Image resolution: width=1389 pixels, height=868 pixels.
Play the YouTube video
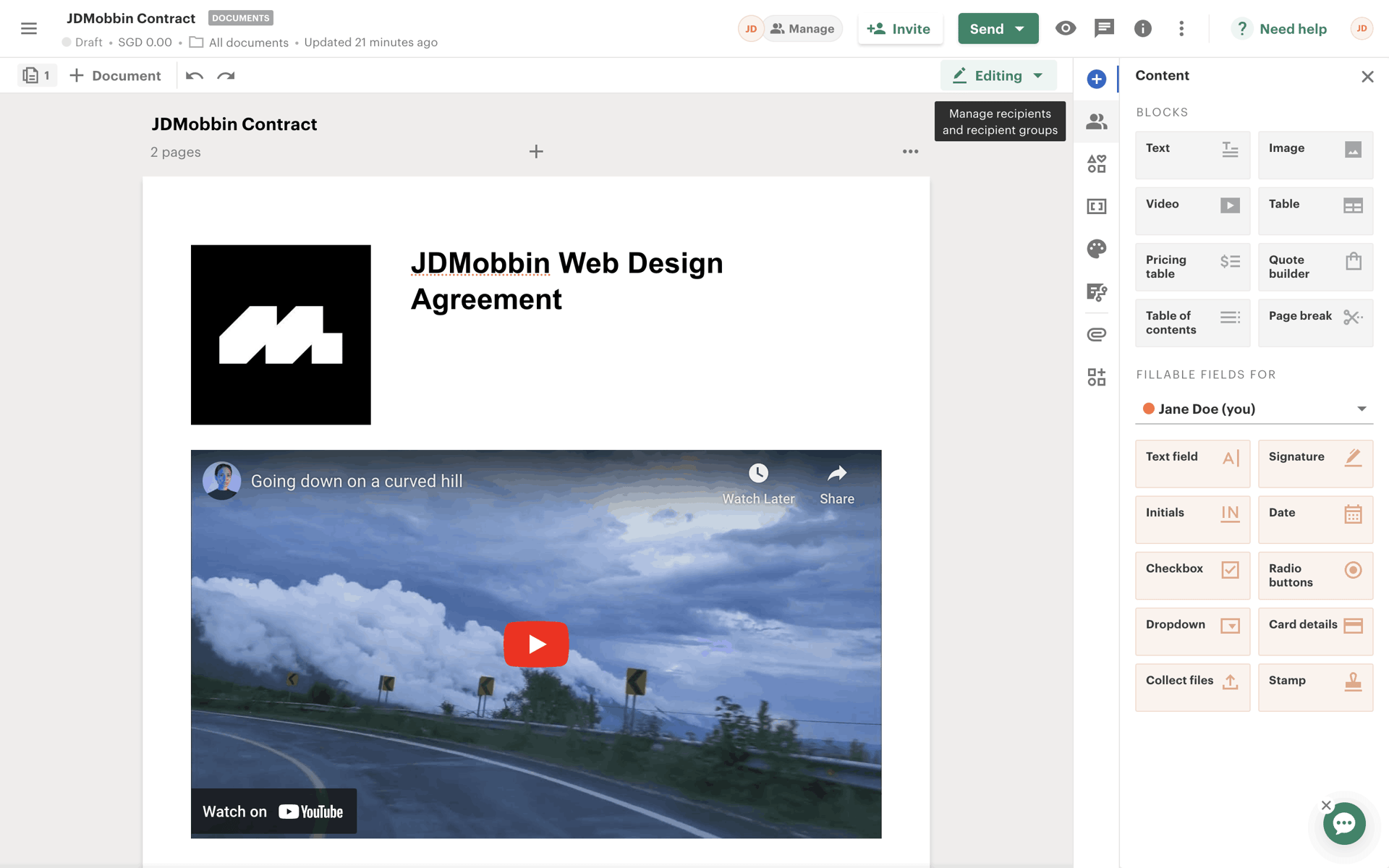pos(536,644)
